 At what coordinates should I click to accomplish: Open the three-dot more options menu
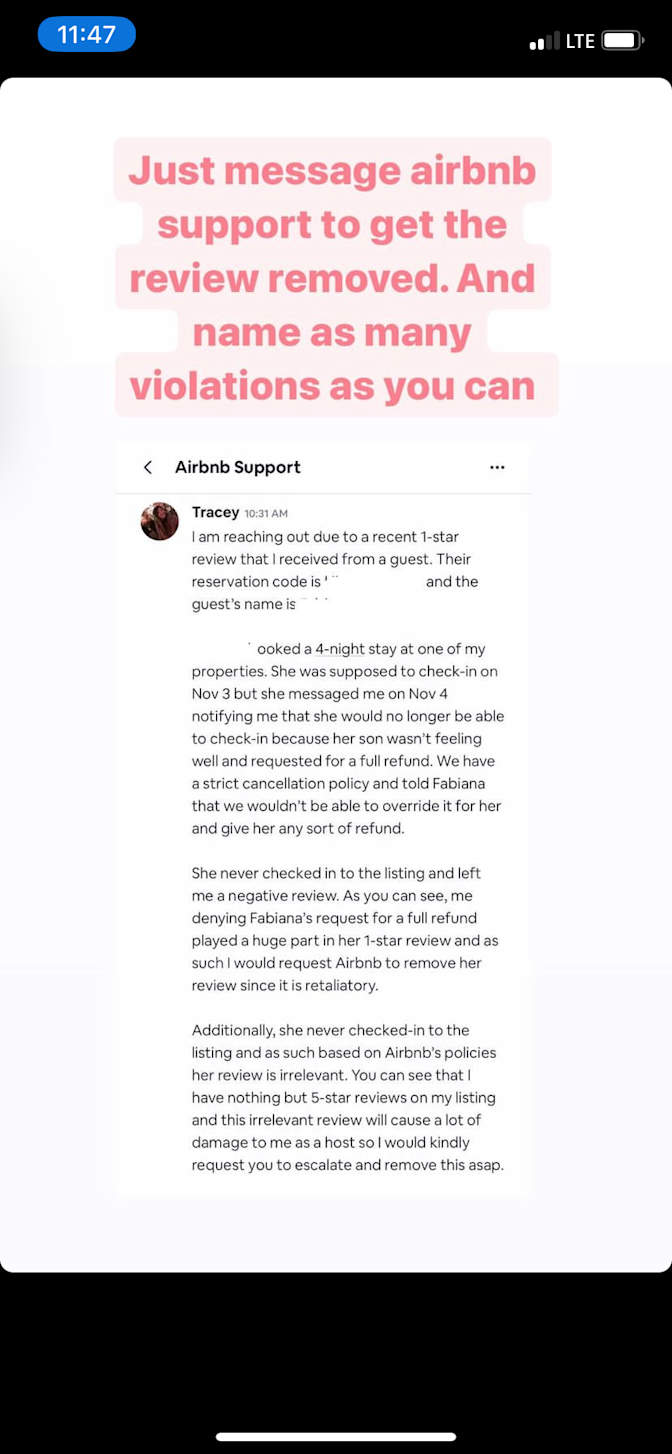tap(497, 467)
